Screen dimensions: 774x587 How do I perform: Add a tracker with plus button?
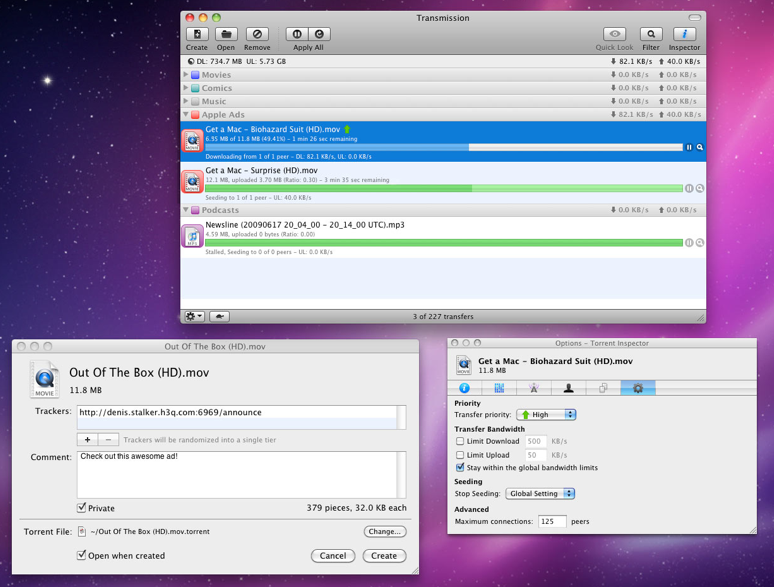(x=87, y=439)
